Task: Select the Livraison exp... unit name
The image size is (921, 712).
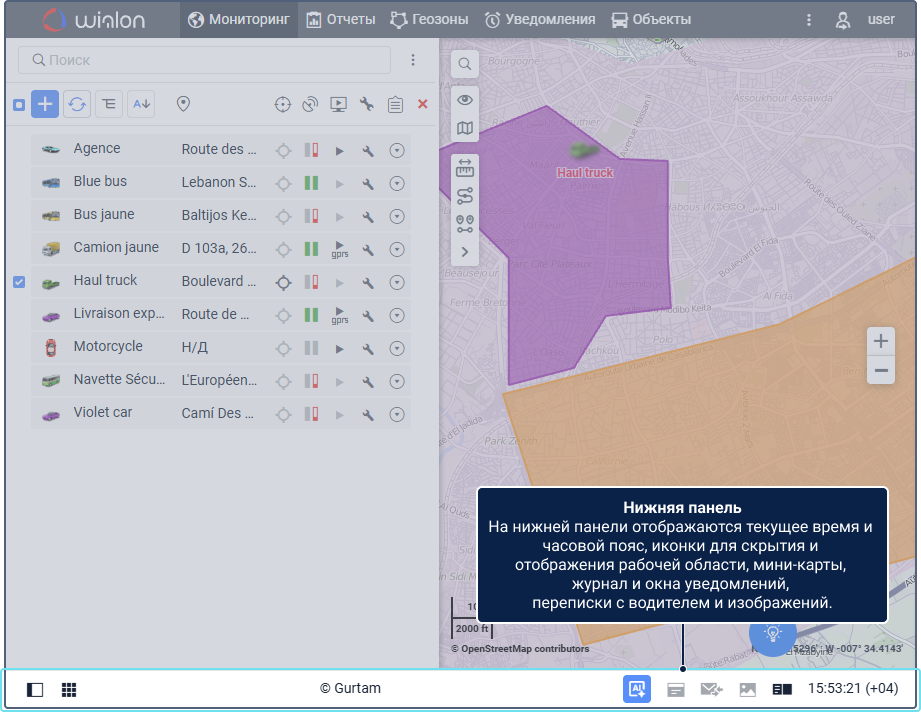Action: (x=119, y=313)
